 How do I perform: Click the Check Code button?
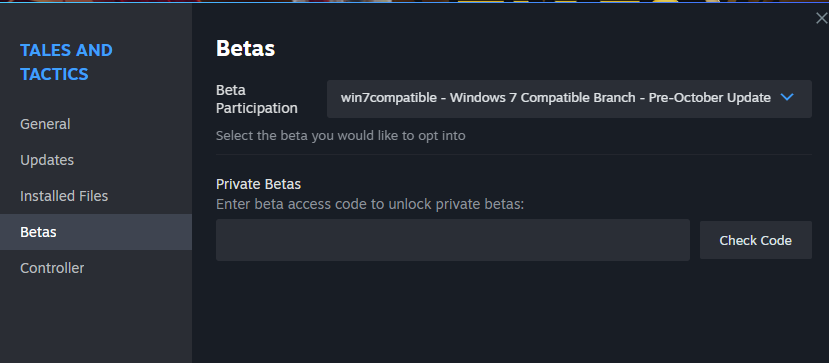click(x=756, y=240)
